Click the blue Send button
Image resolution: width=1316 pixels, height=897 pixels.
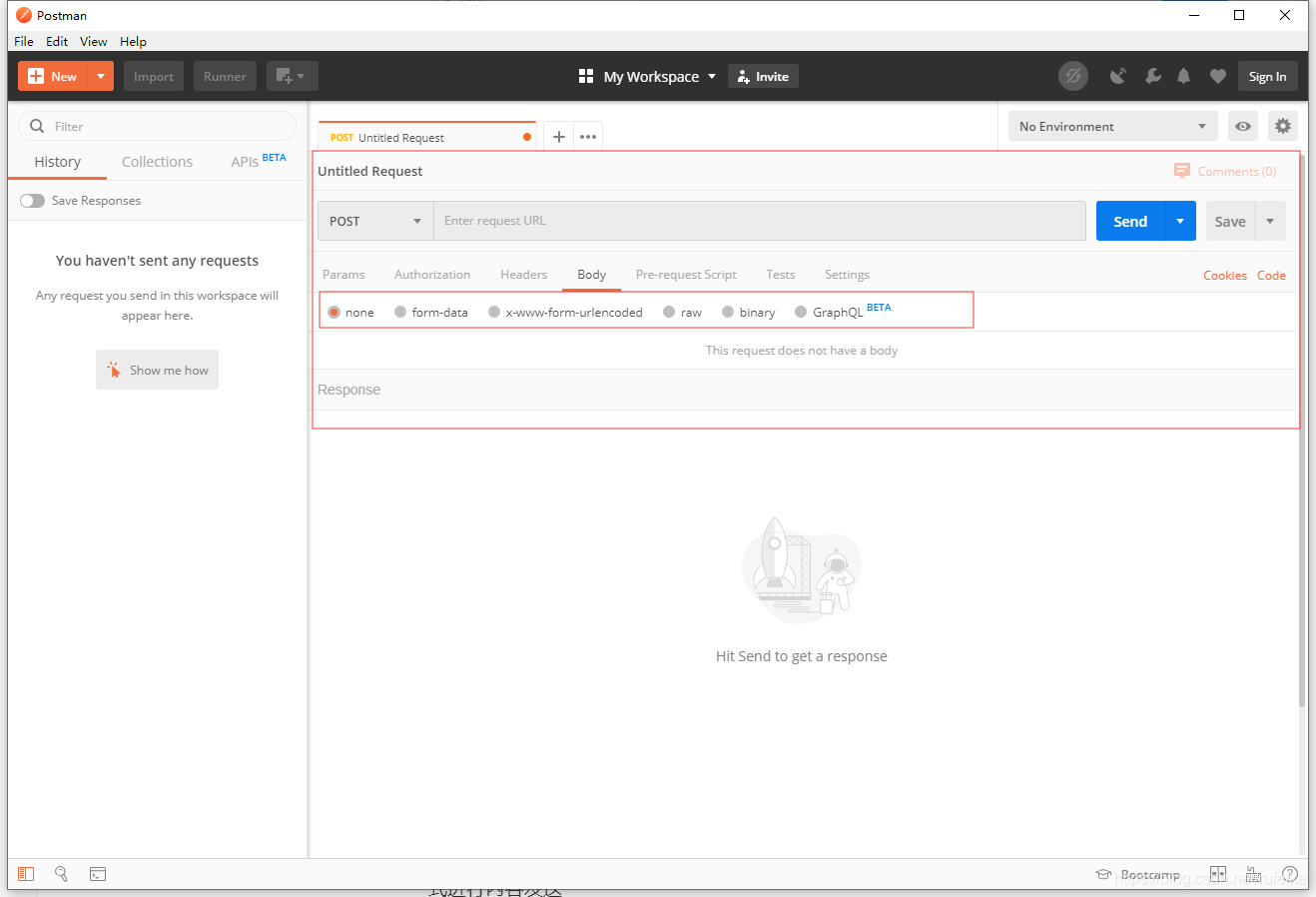(x=1130, y=221)
